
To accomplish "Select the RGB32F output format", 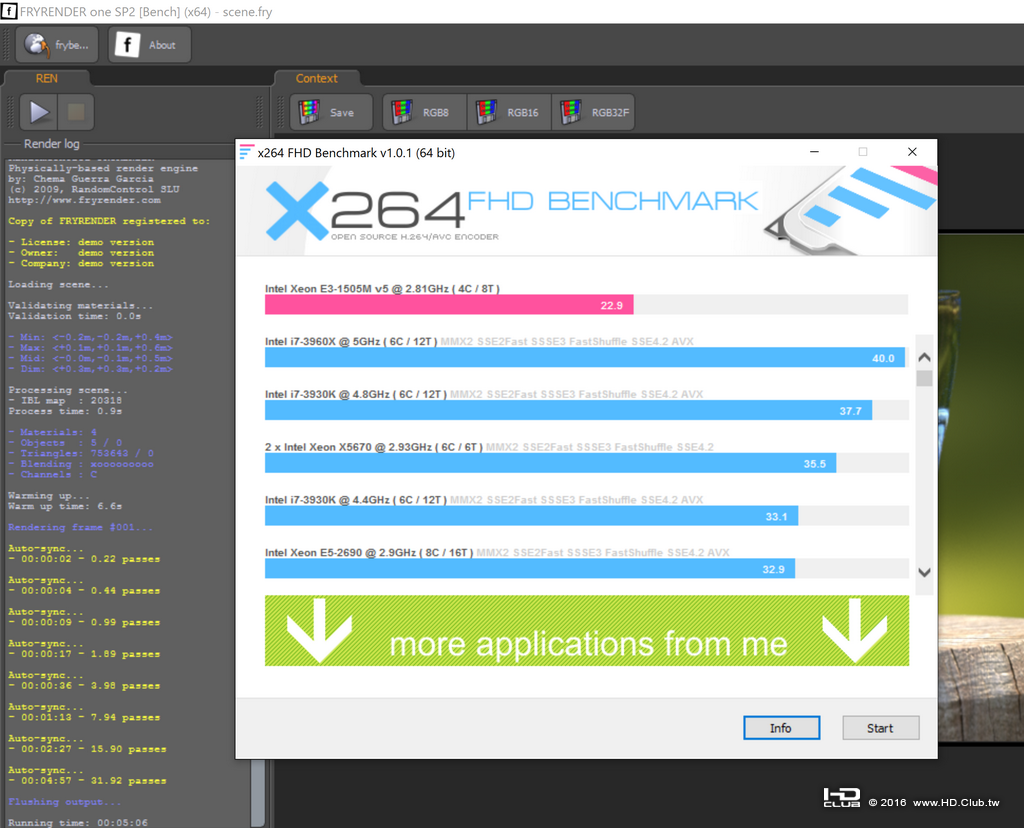I will 593,112.
